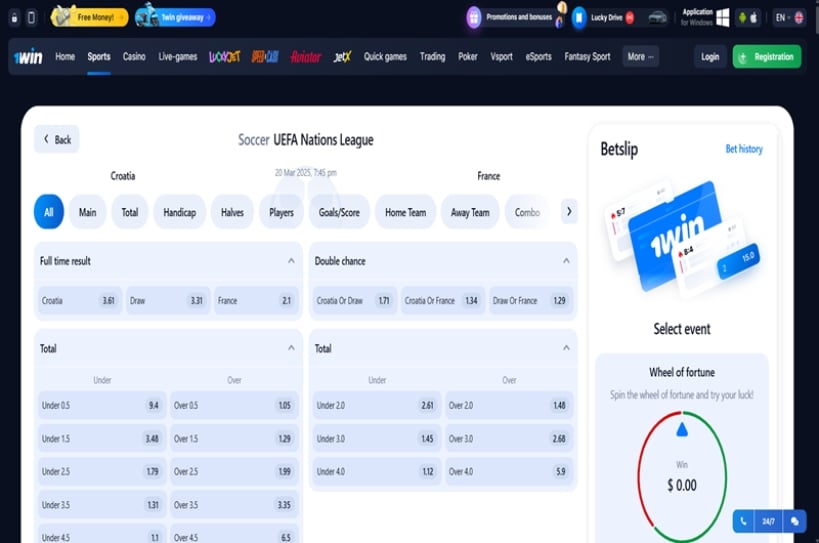Pick Under 2.0 total

(x=377, y=405)
